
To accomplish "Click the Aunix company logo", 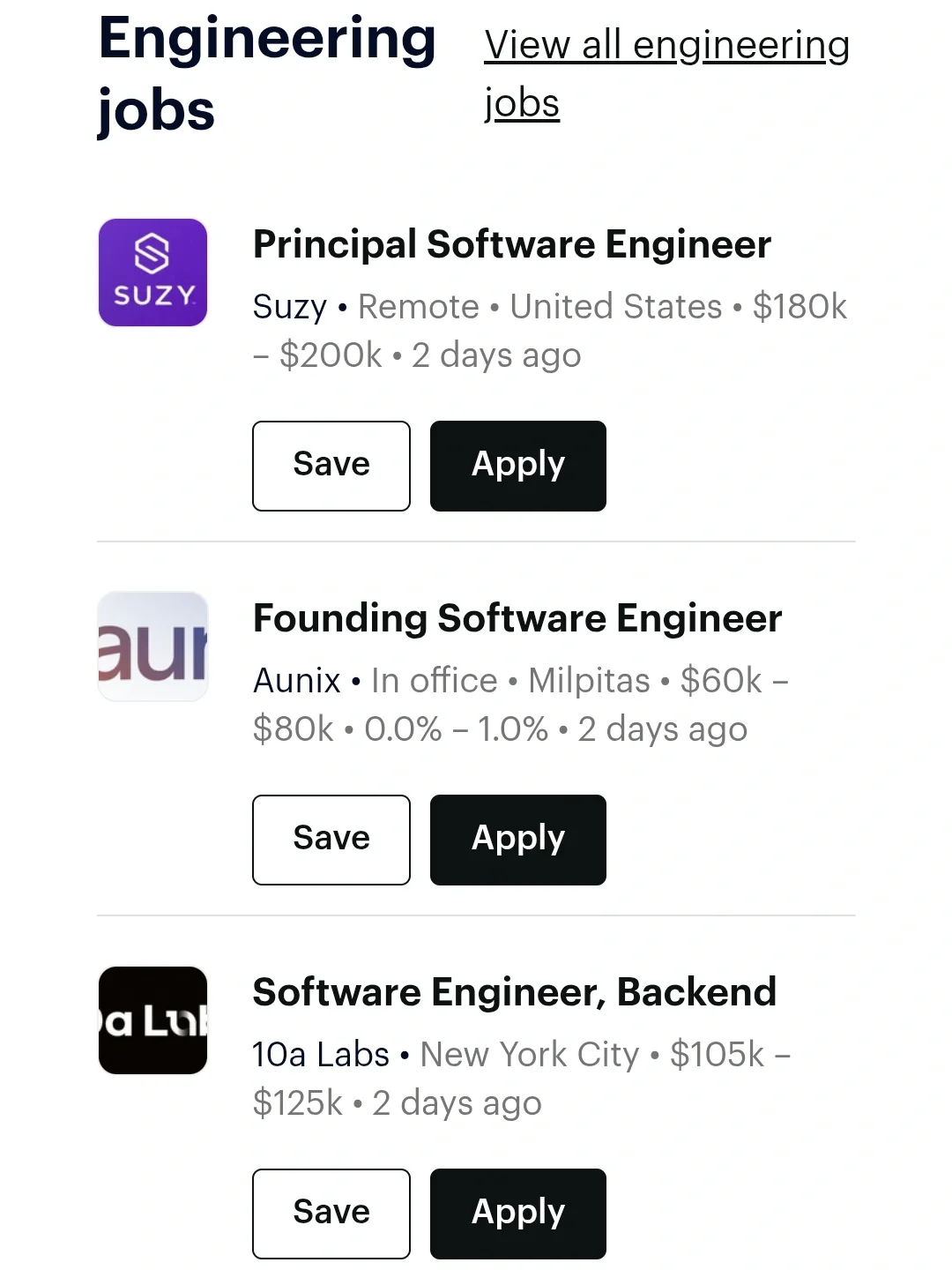I will [152, 646].
